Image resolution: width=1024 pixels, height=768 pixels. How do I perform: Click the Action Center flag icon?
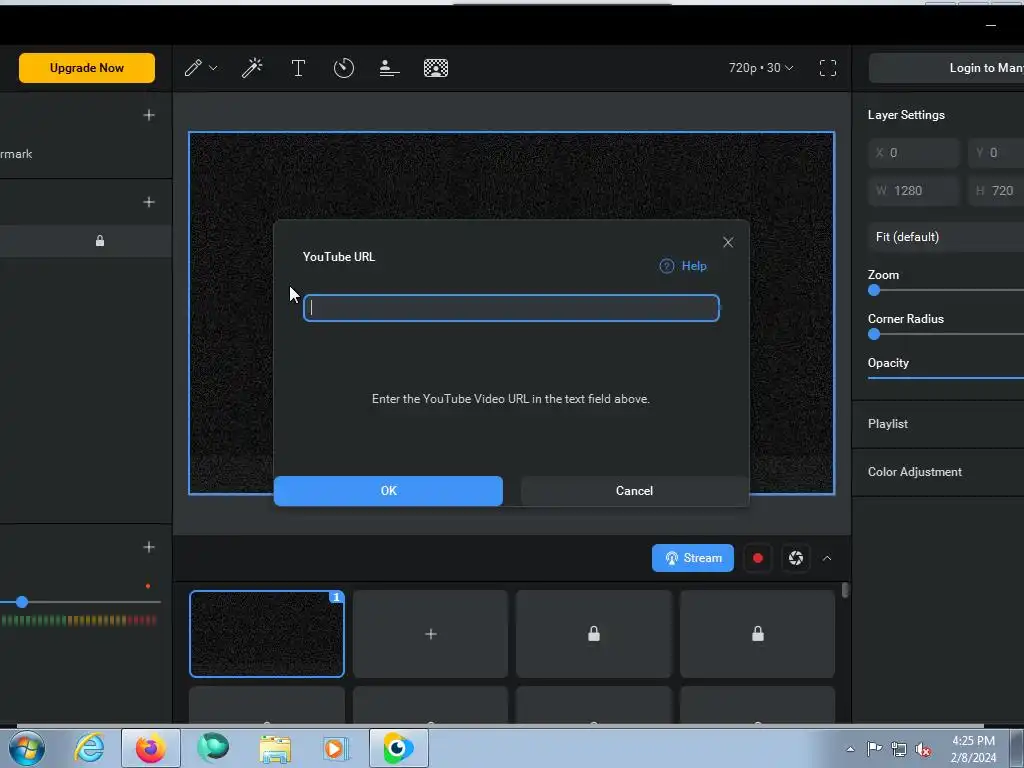pyautogui.click(x=874, y=749)
